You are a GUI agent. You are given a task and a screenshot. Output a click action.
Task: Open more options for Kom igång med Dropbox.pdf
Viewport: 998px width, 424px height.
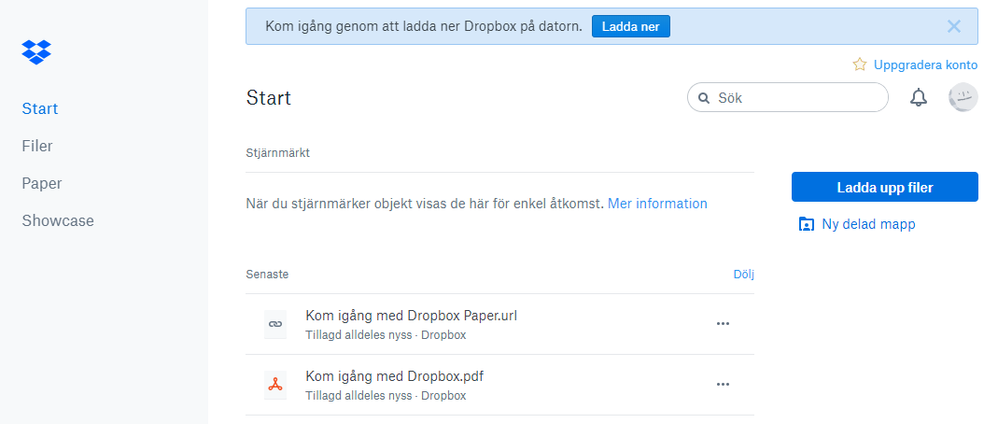tap(723, 385)
